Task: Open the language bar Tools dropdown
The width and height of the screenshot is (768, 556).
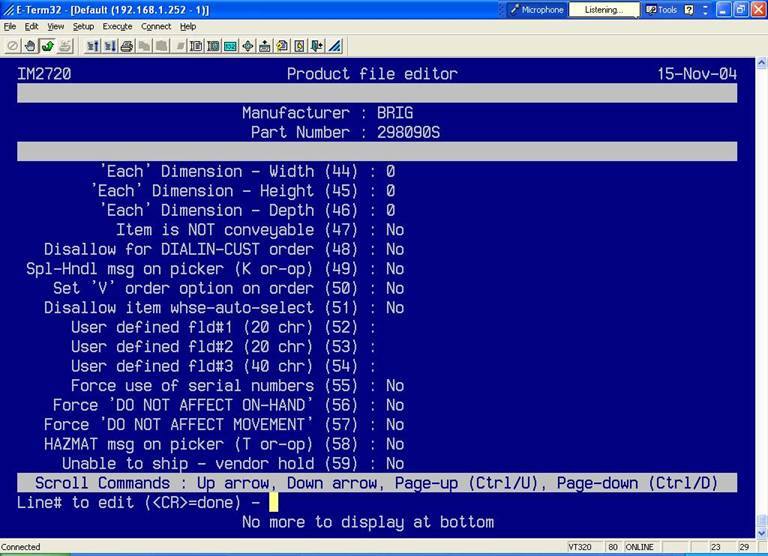Action: (662, 10)
